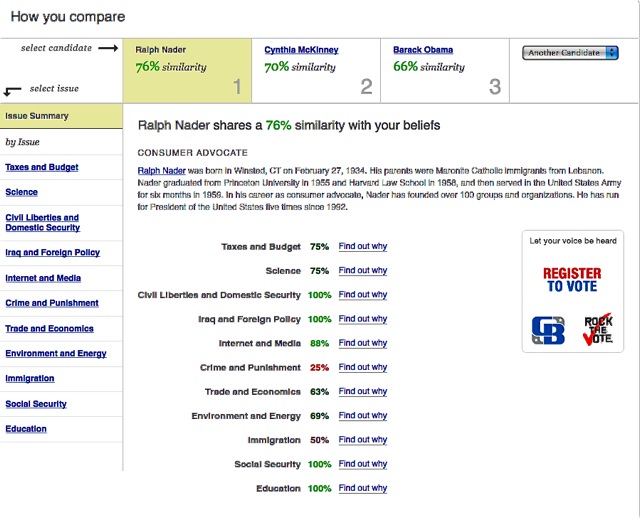Open Iraq and Foreign Policy sidebar link
640x518 pixels.
point(53,252)
